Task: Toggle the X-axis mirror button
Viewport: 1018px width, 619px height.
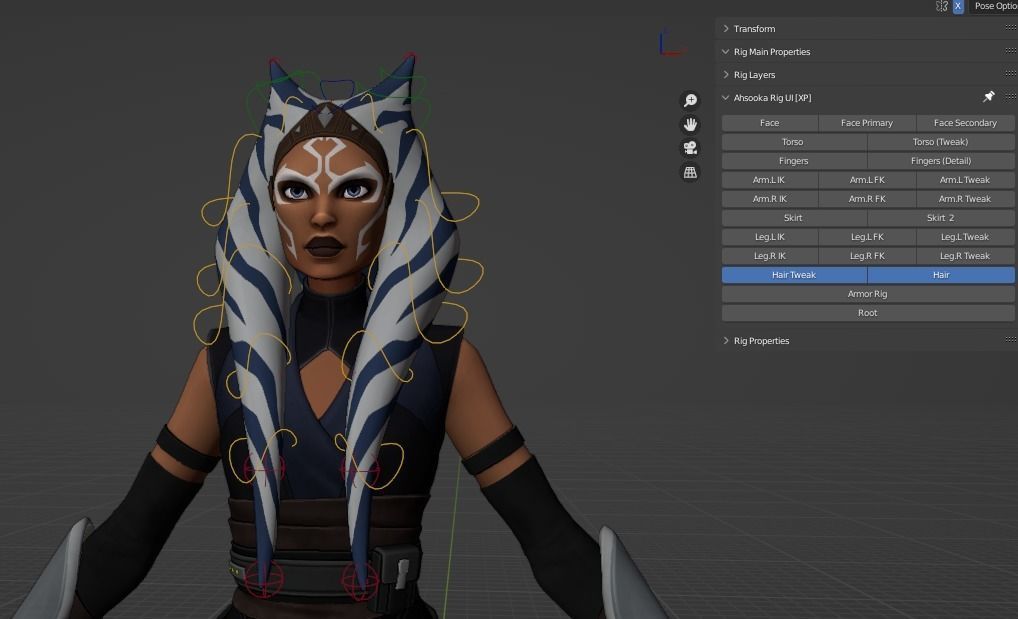Action: point(958,6)
